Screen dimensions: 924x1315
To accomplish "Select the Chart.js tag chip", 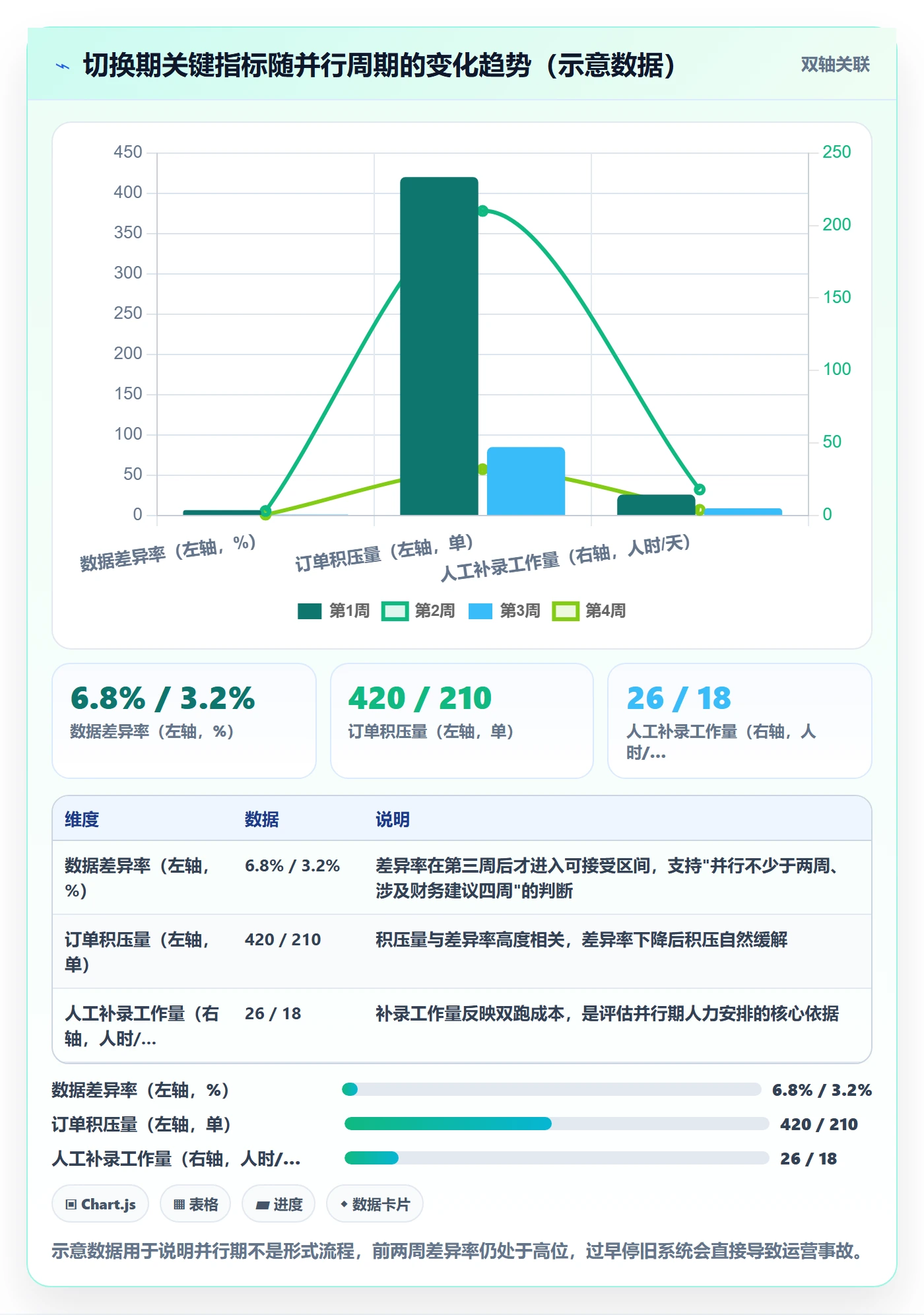I will pos(100,1204).
